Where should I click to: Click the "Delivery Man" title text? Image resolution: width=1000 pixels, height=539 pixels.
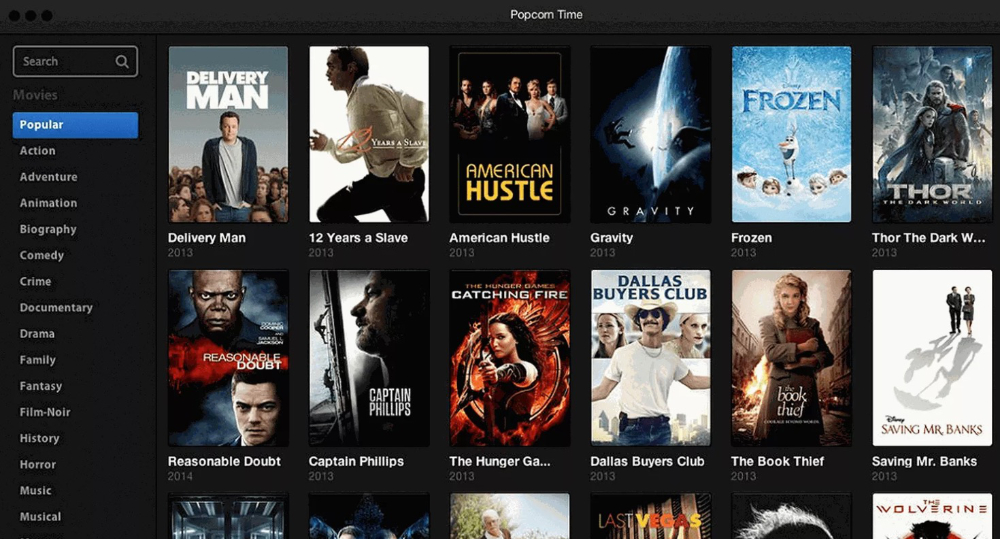[207, 238]
